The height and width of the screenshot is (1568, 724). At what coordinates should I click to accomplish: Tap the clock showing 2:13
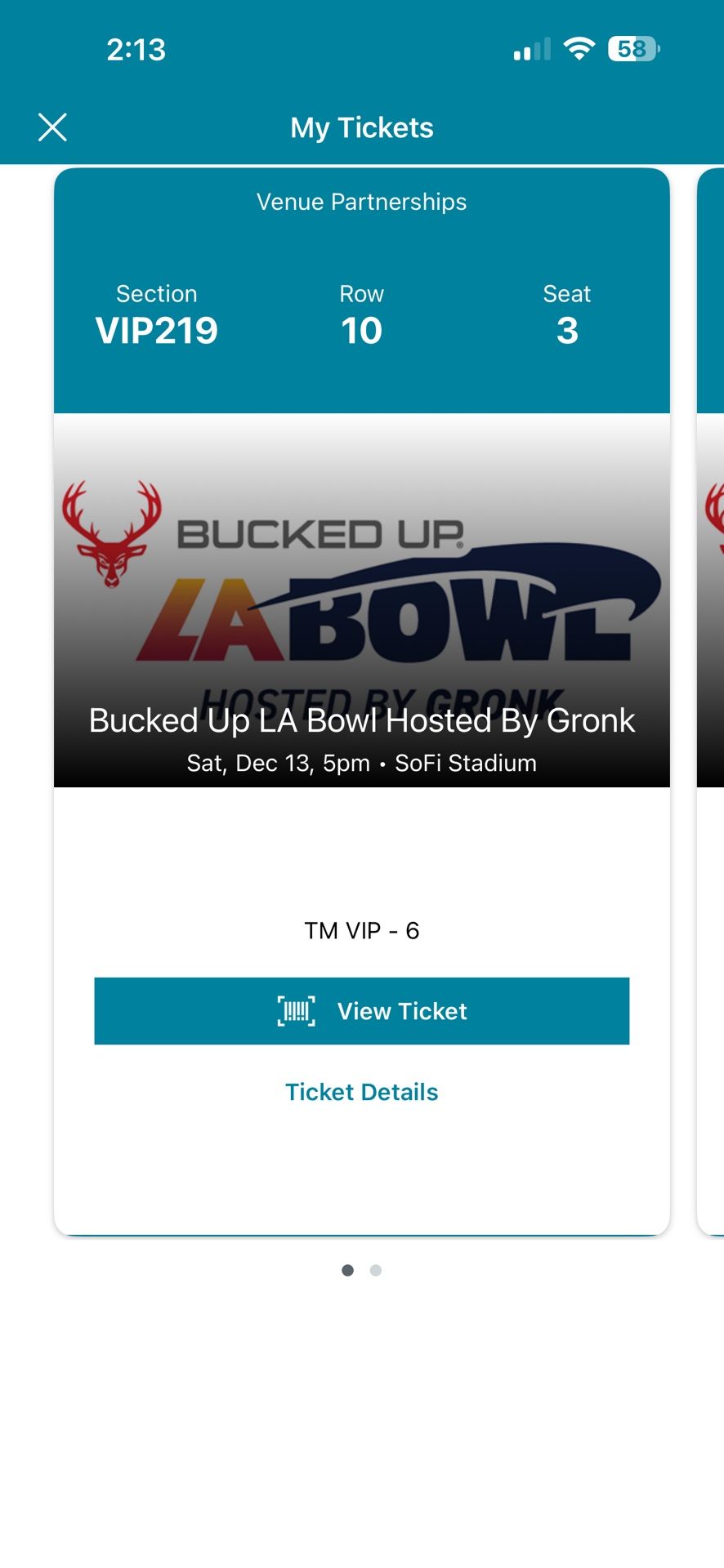[x=136, y=49]
